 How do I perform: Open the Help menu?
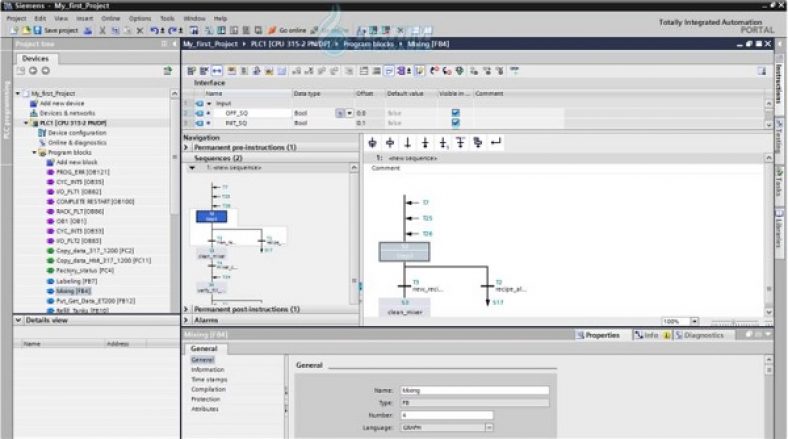220,18
